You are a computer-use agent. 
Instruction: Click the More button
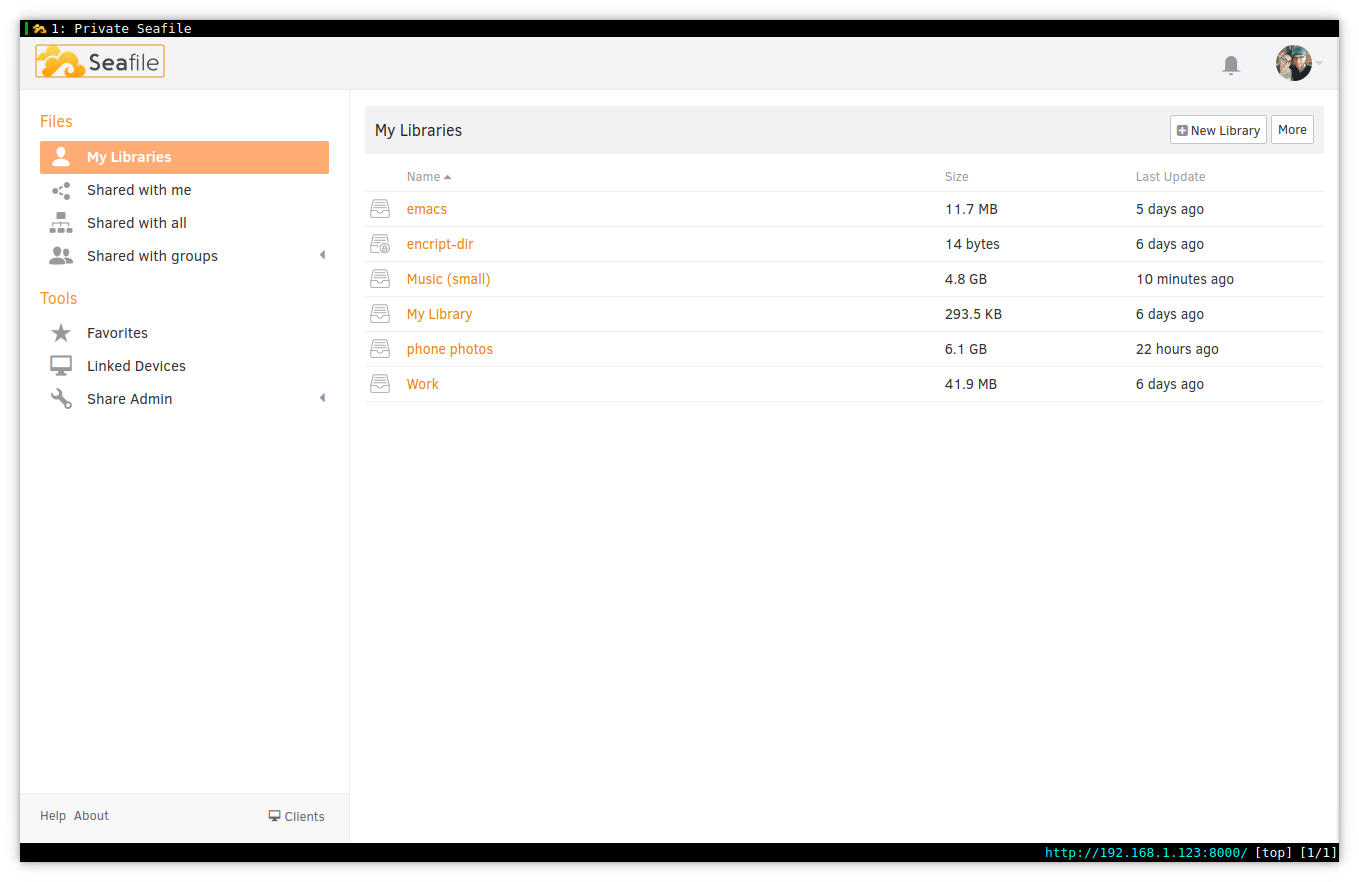coord(1292,130)
